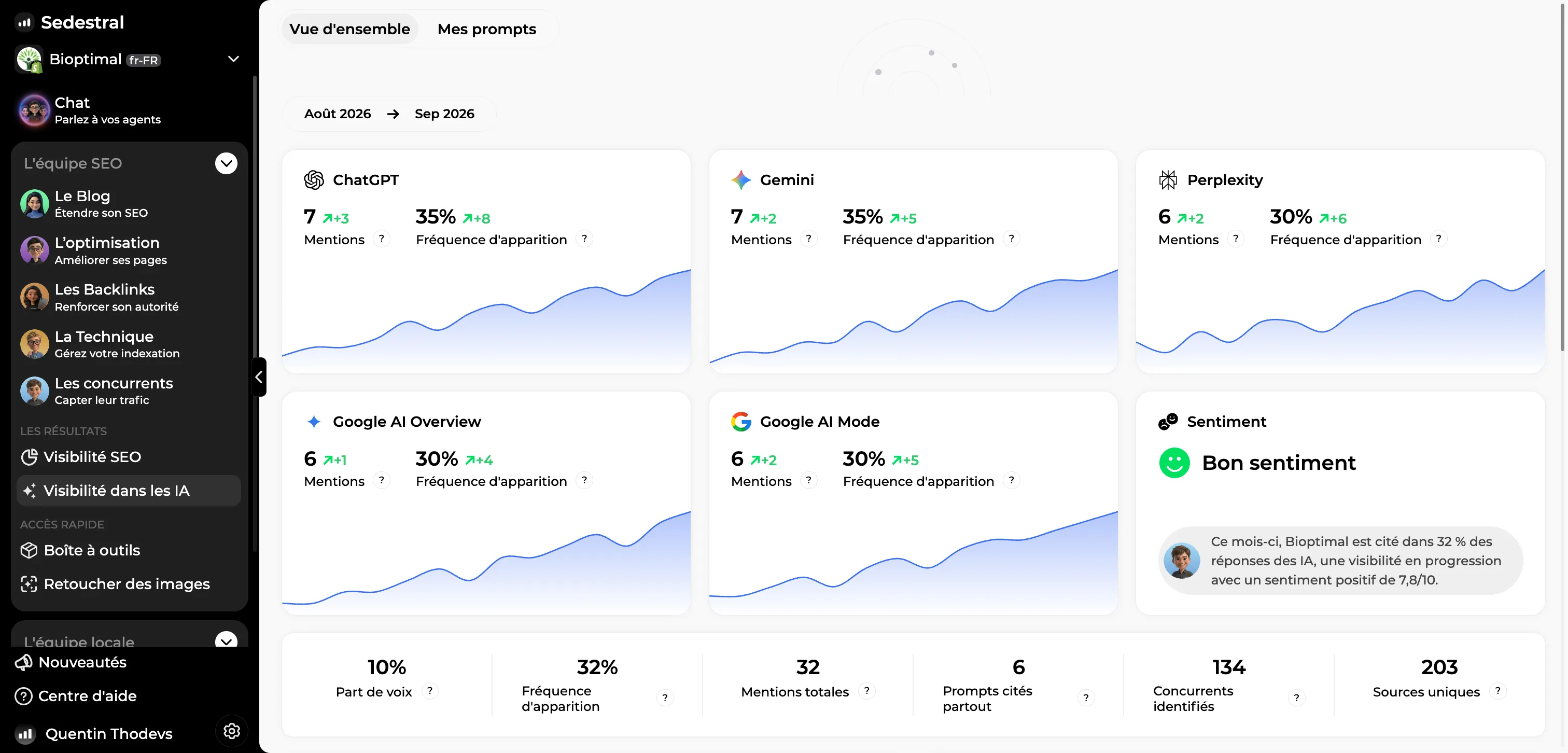Click the Retoucher des images icon

pyautogui.click(x=29, y=584)
